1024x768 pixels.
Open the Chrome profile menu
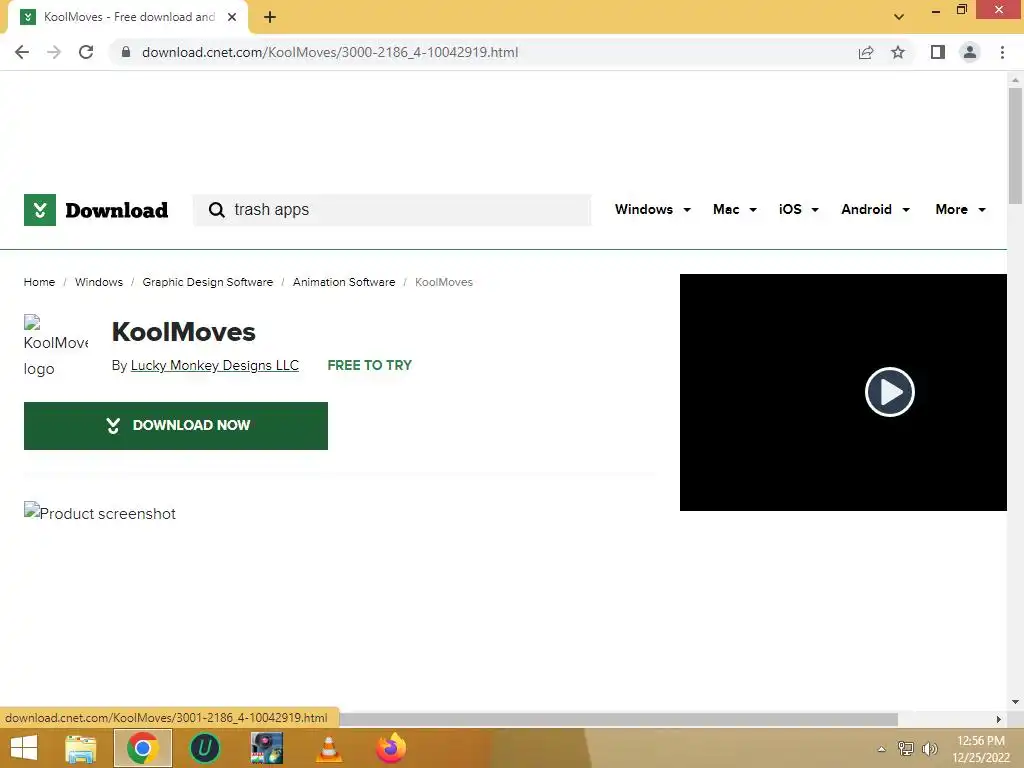tap(970, 52)
